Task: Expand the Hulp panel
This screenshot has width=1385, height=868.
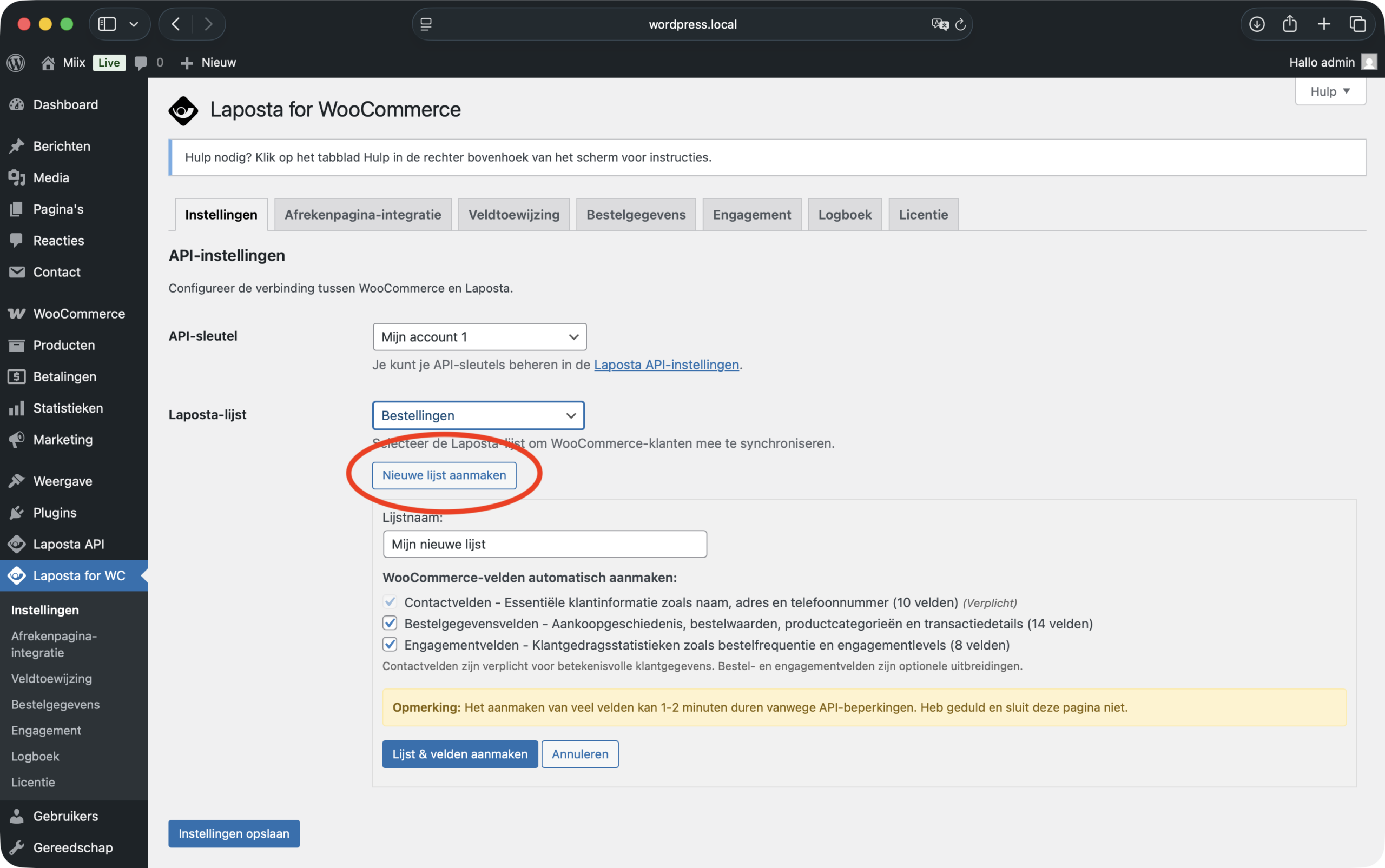Action: [1330, 91]
